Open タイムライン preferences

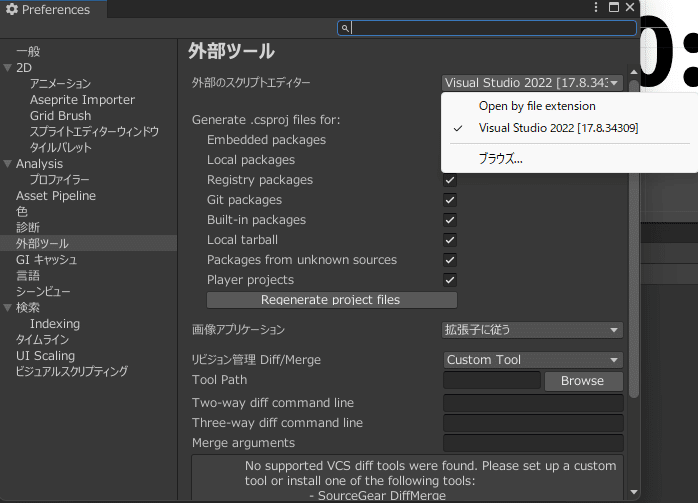42,340
